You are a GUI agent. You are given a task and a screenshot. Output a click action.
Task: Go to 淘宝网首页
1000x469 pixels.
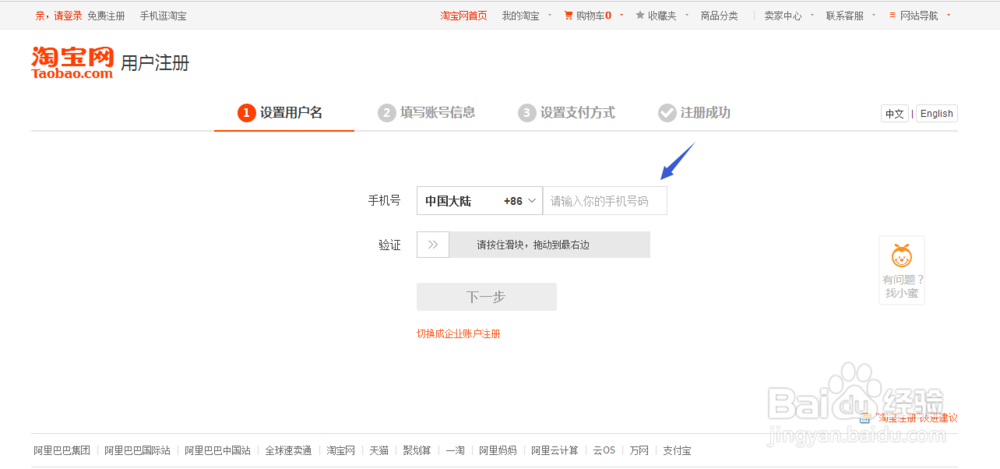click(464, 16)
